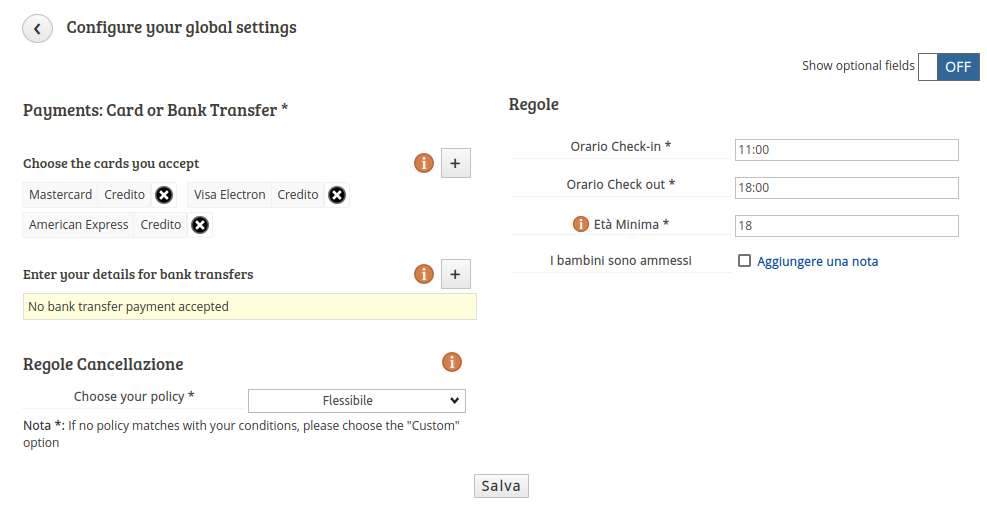Remove the Visa Electron card

pos(337,195)
